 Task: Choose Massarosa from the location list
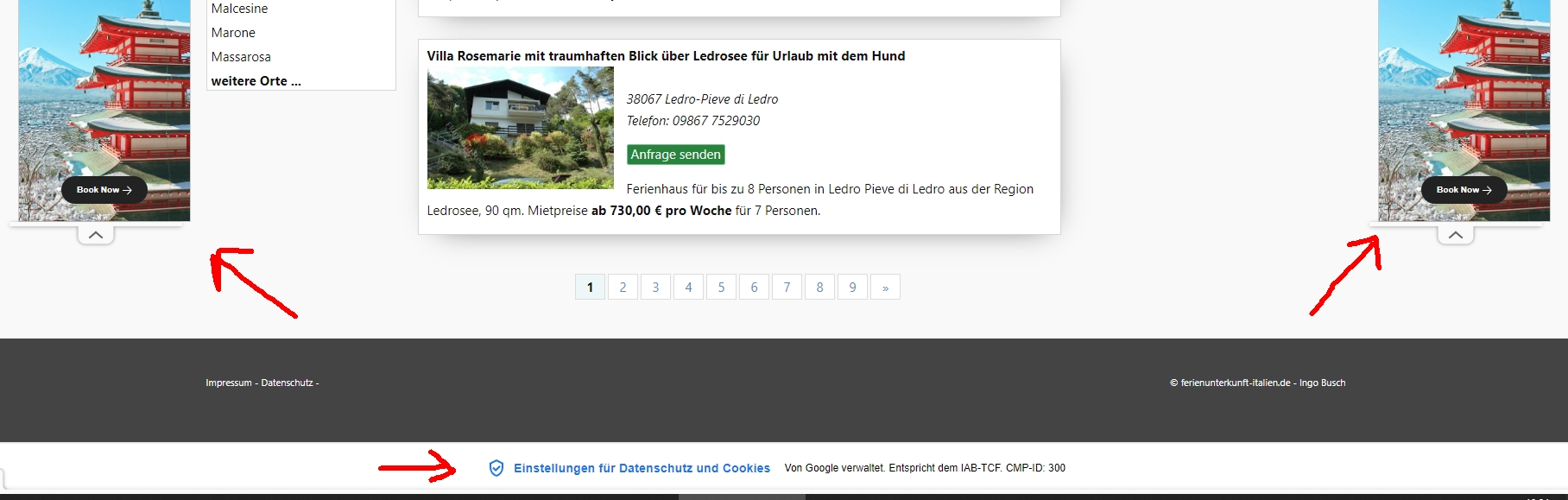tap(241, 57)
